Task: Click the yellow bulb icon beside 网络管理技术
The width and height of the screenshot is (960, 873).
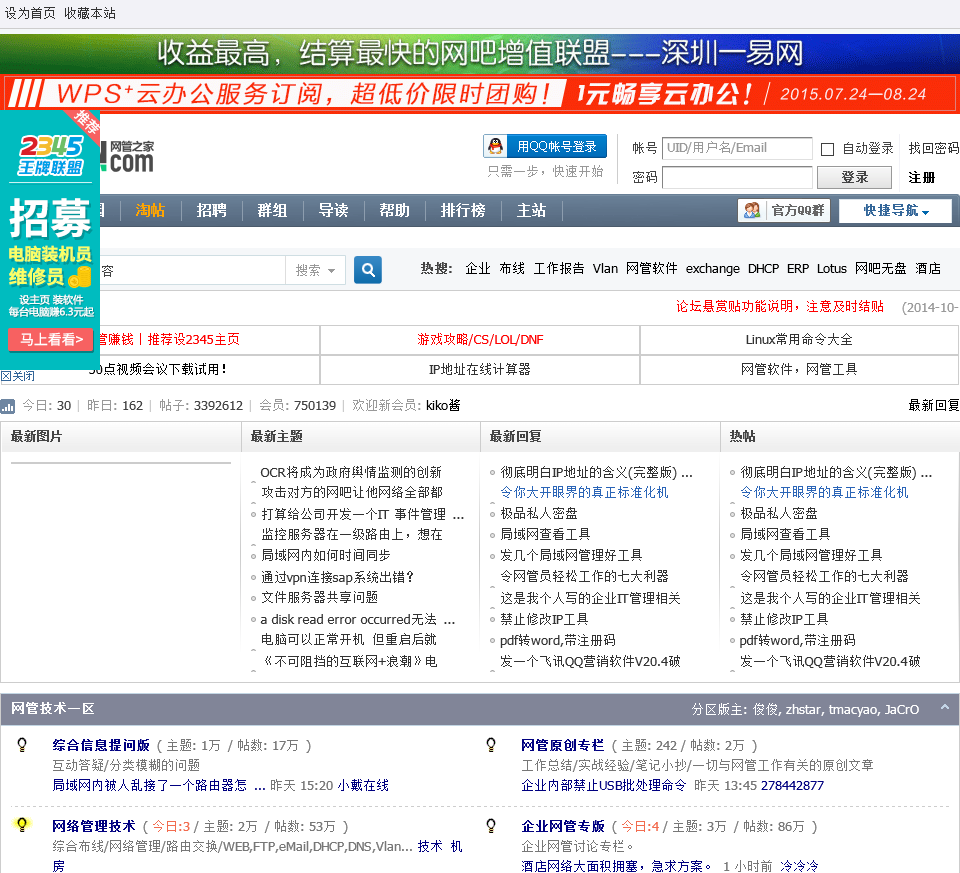Action: [22, 825]
